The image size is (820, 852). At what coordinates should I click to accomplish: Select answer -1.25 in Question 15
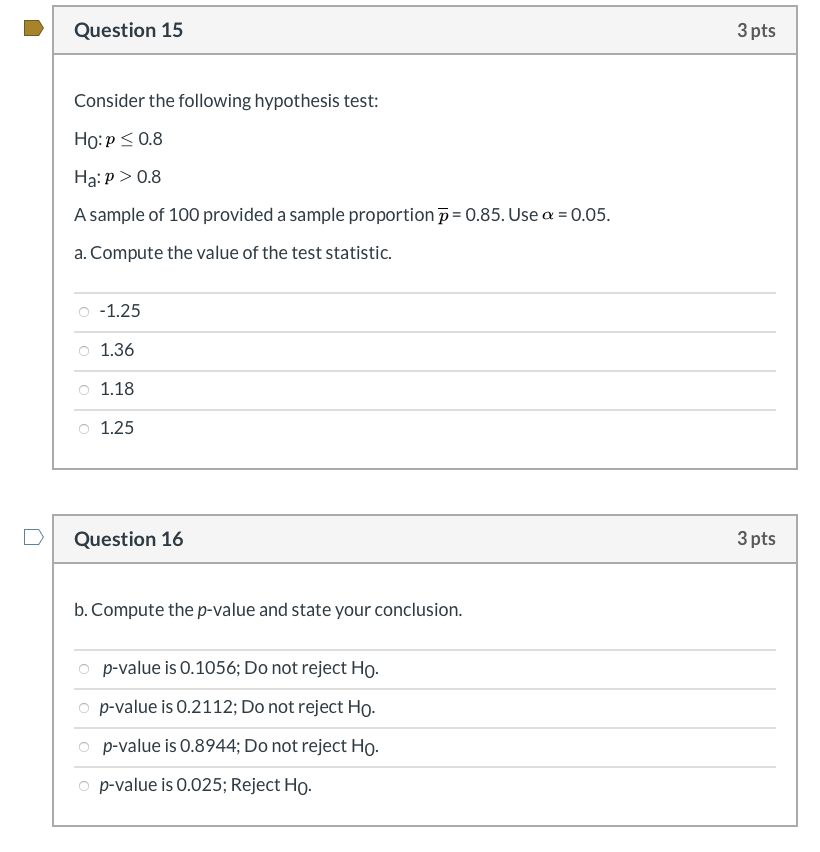coord(84,311)
